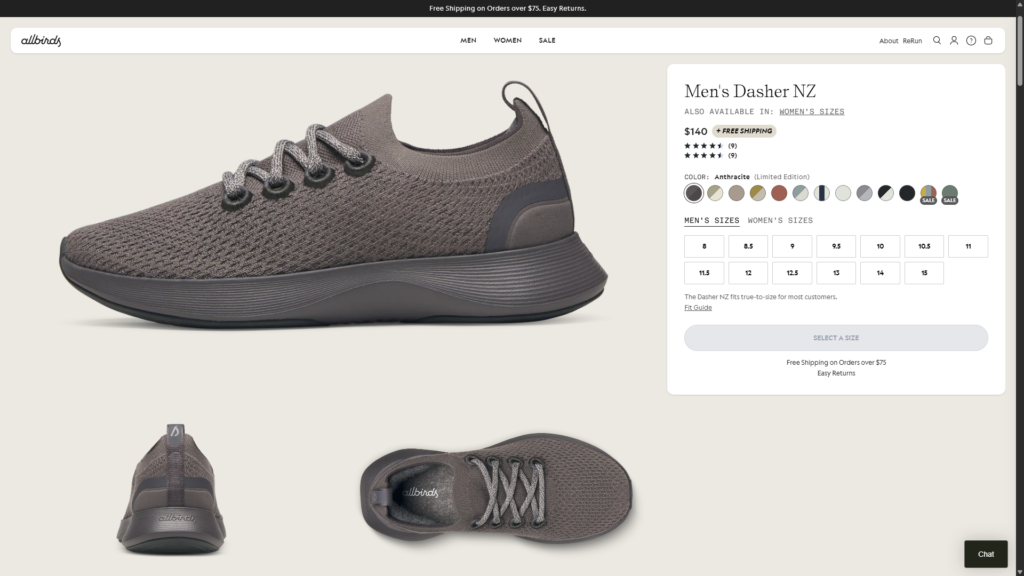The image size is (1024, 576).
Task: Pick size 15
Action: coord(924,273)
